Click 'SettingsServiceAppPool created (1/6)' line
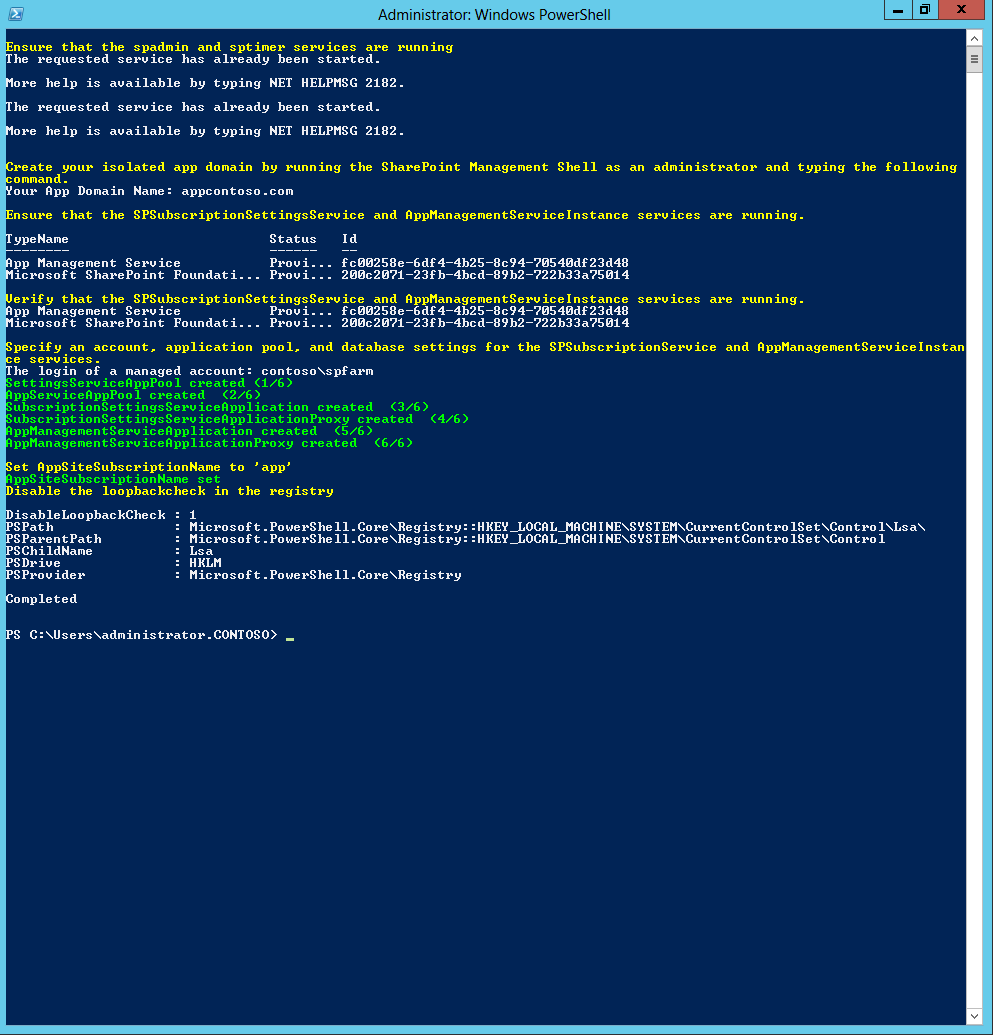 tap(149, 384)
